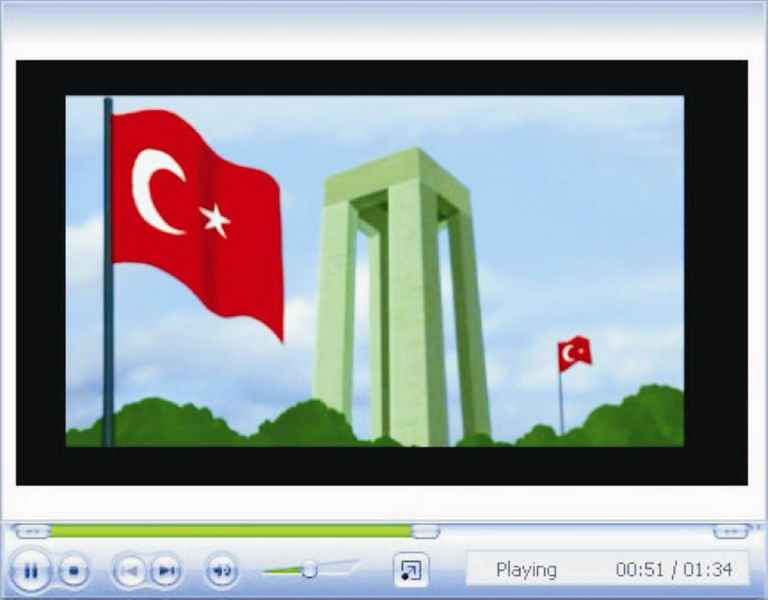Click the "Playing" status text
This screenshot has width=768, height=600.
[526, 570]
